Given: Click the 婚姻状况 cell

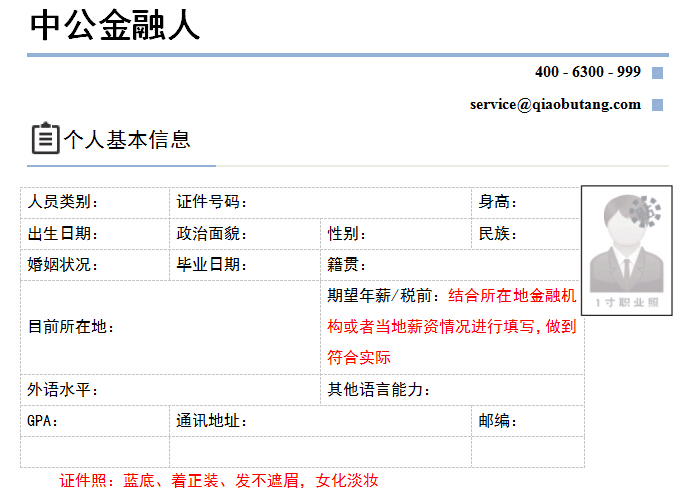Looking at the screenshot, I should tap(95, 265).
